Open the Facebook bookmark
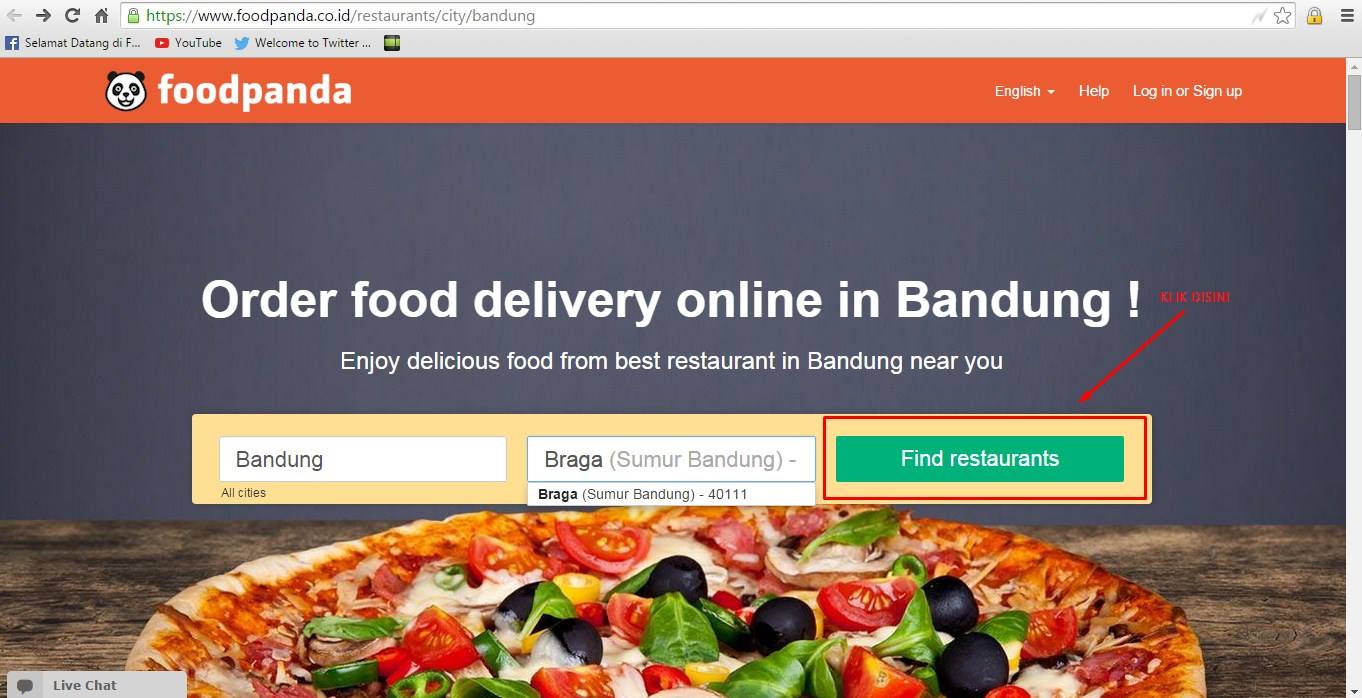The image size is (1362, 698). [73, 43]
